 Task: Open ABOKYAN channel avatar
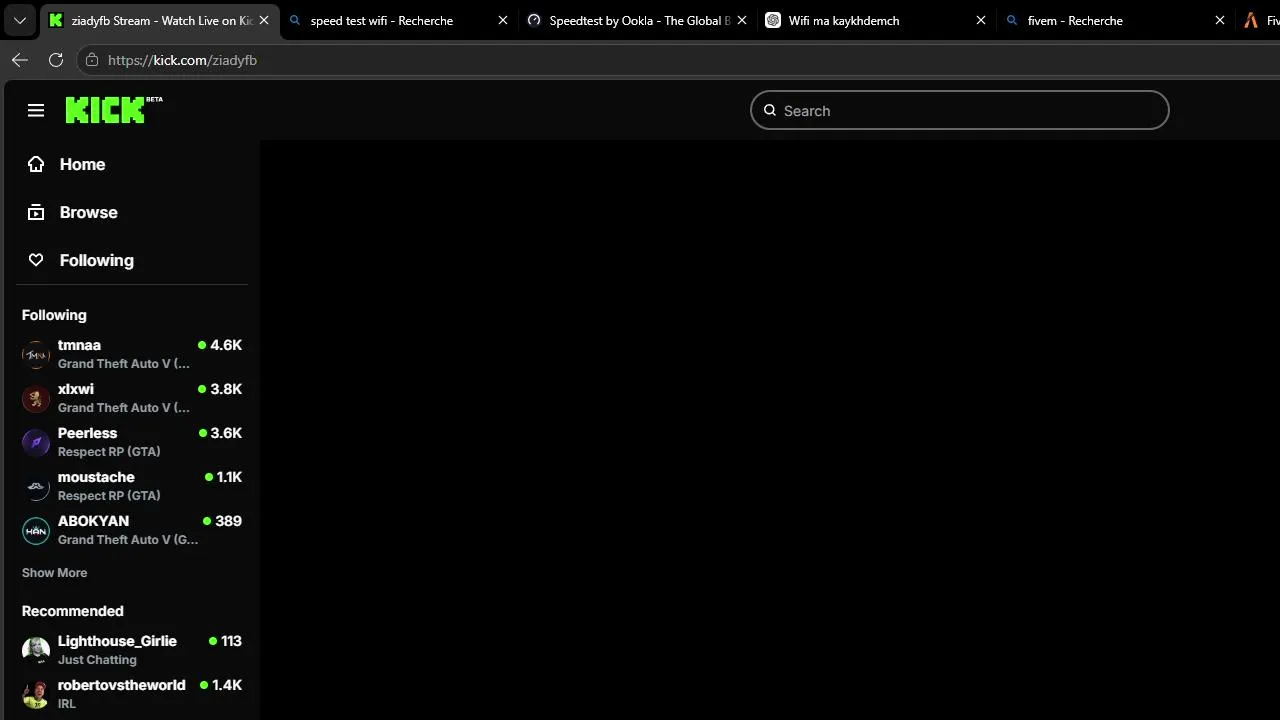tap(36, 530)
